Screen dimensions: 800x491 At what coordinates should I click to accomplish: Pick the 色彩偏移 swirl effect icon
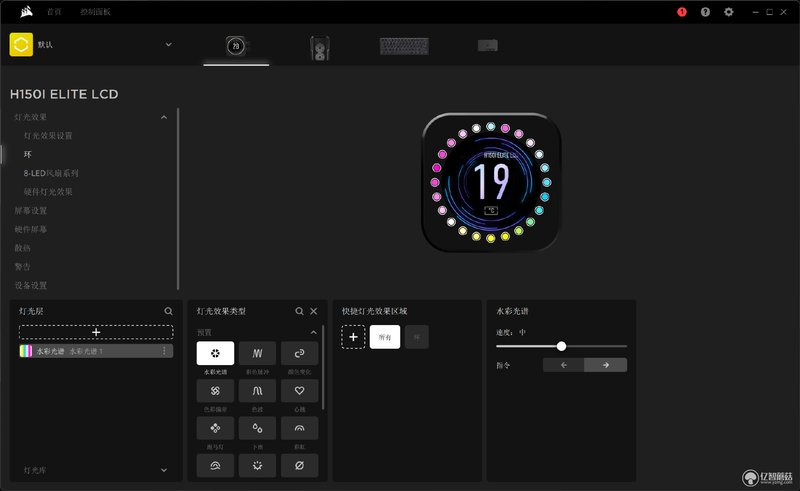(215, 390)
